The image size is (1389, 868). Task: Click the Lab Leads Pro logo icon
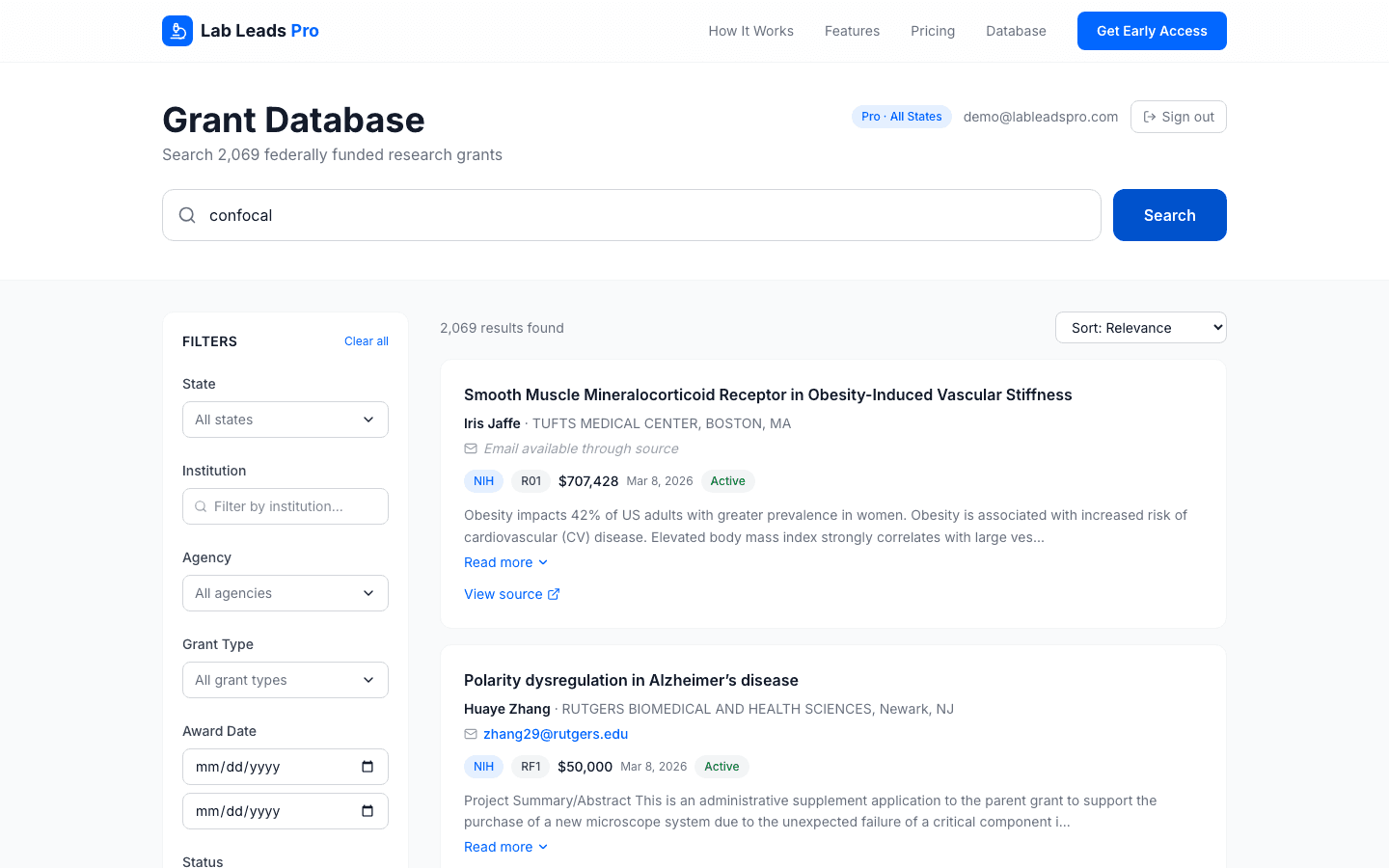coord(177,31)
